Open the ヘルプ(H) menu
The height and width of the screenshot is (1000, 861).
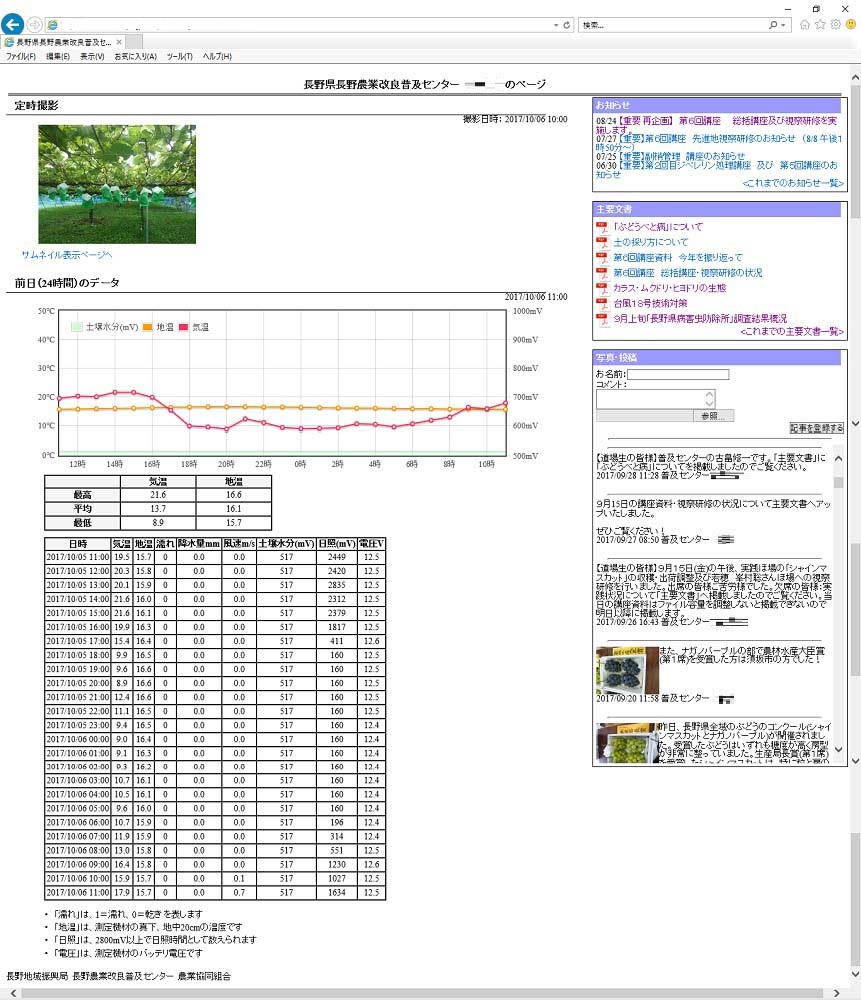click(x=217, y=57)
